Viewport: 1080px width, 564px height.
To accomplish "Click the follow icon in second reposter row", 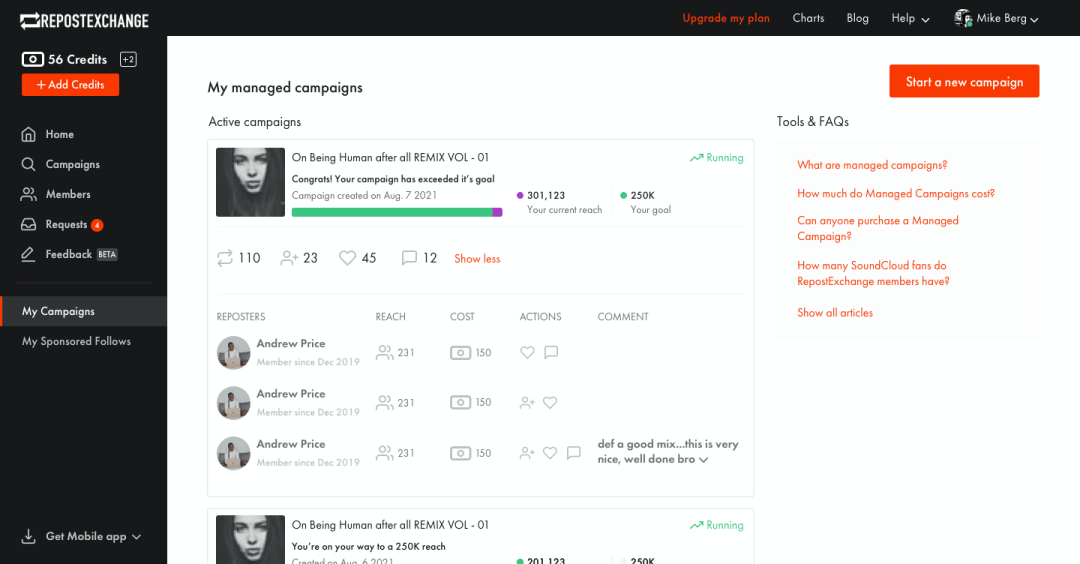I will [x=527, y=403].
